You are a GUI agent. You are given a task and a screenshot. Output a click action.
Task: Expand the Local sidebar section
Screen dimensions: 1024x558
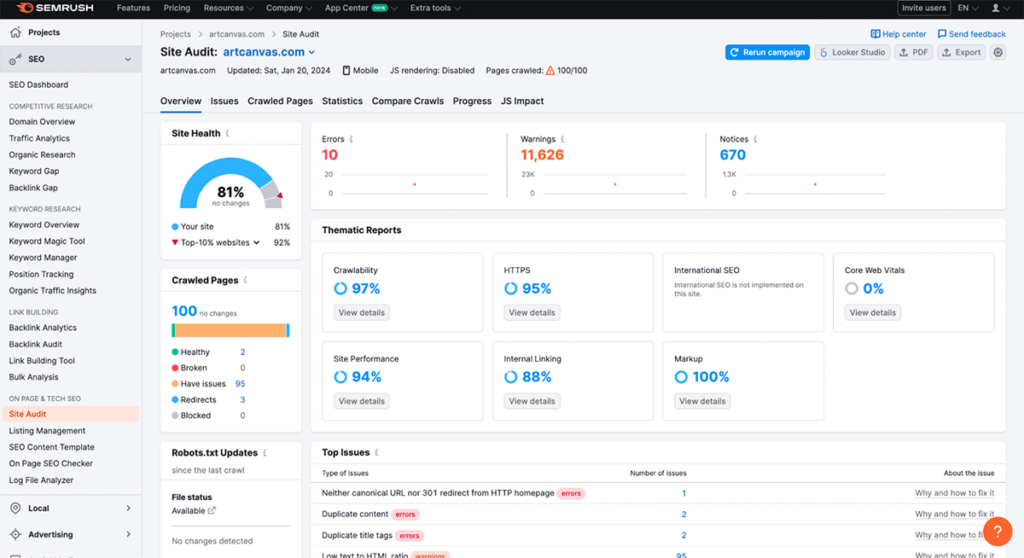pyautogui.click(x=128, y=508)
